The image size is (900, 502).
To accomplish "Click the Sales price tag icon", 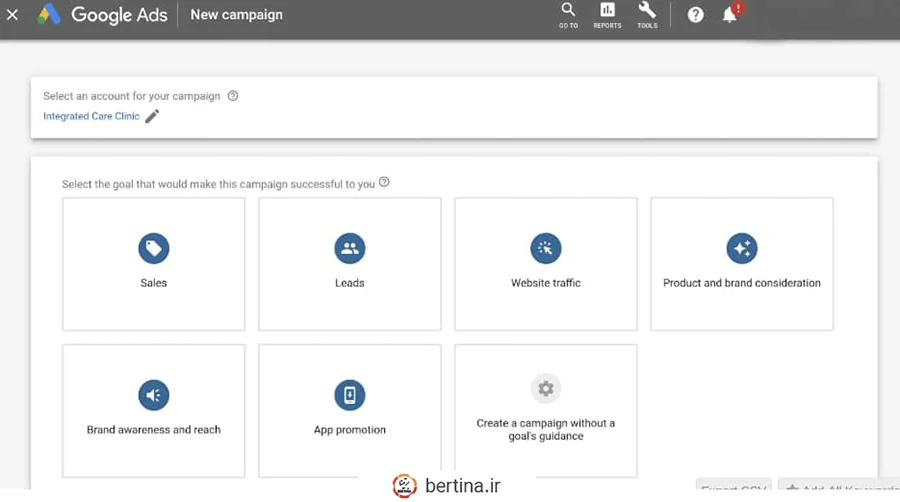I will pyautogui.click(x=153, y=248).
